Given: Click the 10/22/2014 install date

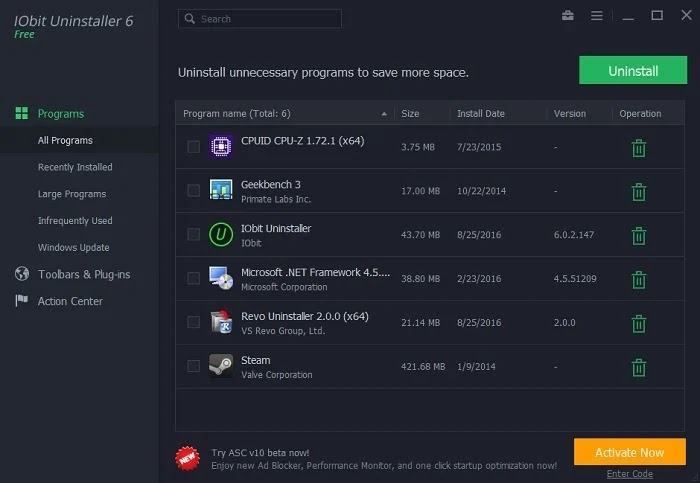Looking at the screenshot, I should (x=481, y=191).
